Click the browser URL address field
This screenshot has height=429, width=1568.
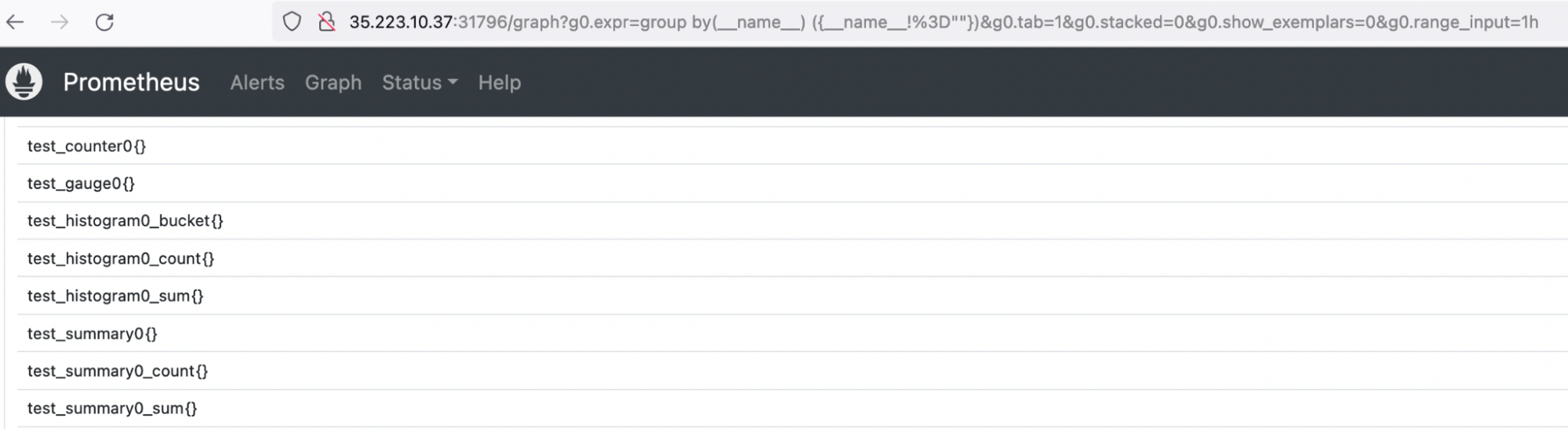point(941,22)
